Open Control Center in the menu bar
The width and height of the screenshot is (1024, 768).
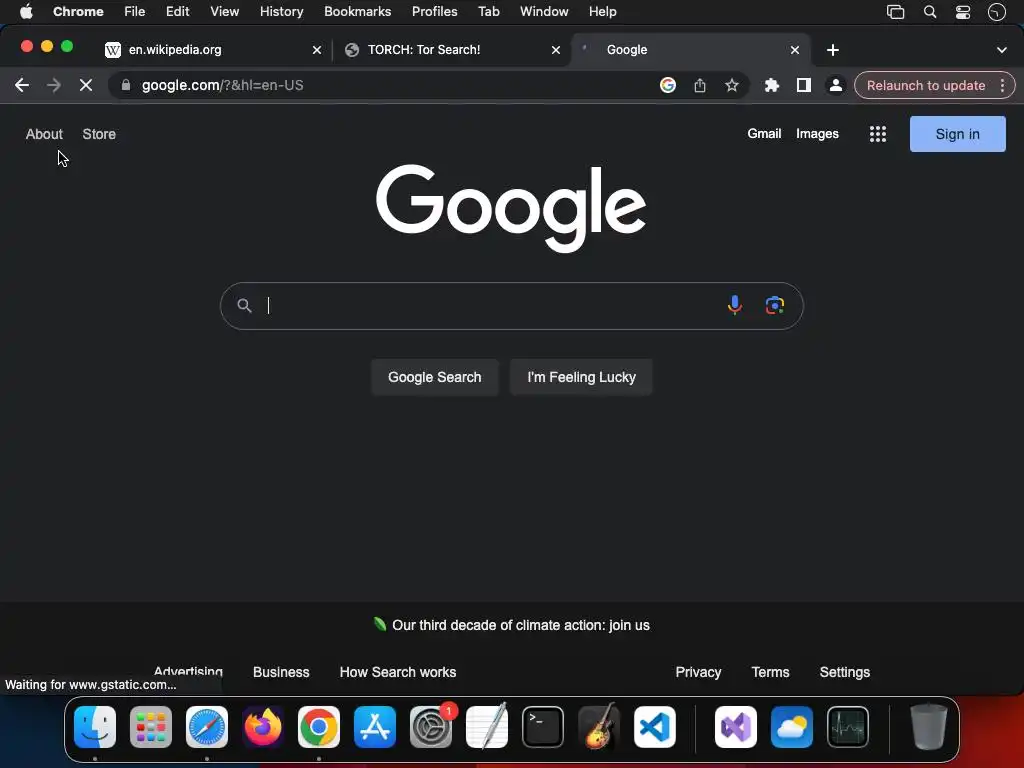click(x=963, y=12)
